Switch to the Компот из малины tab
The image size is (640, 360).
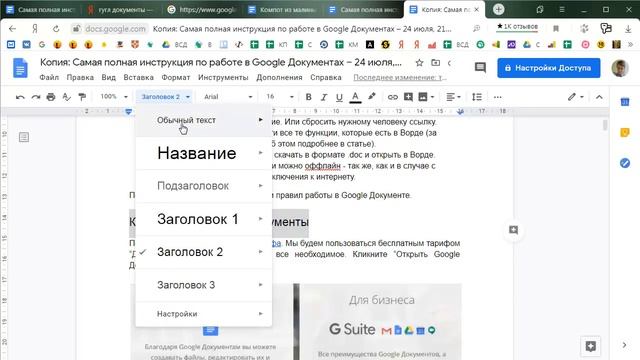pyautogui.click(x=282, y=9)
